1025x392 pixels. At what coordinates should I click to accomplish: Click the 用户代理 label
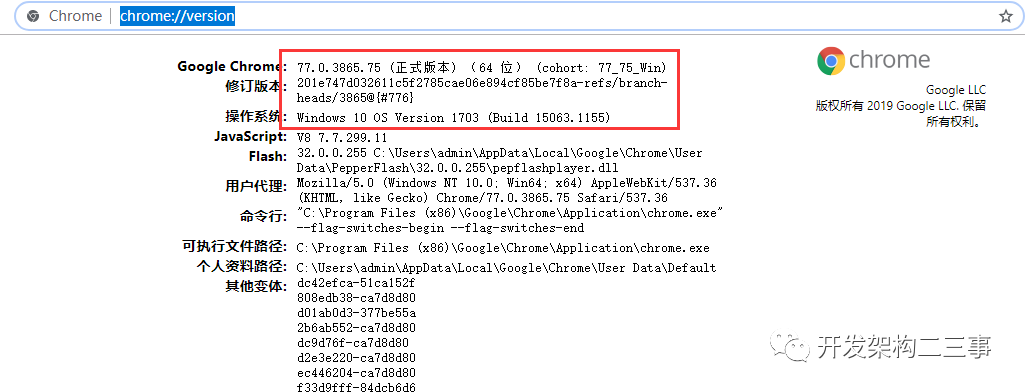click(x=256, y=186)
